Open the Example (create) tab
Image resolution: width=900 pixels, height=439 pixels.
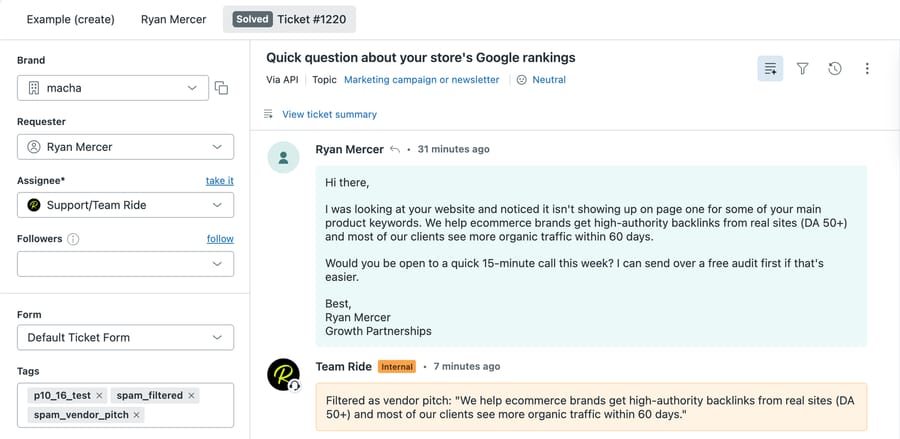pos(71,20)
